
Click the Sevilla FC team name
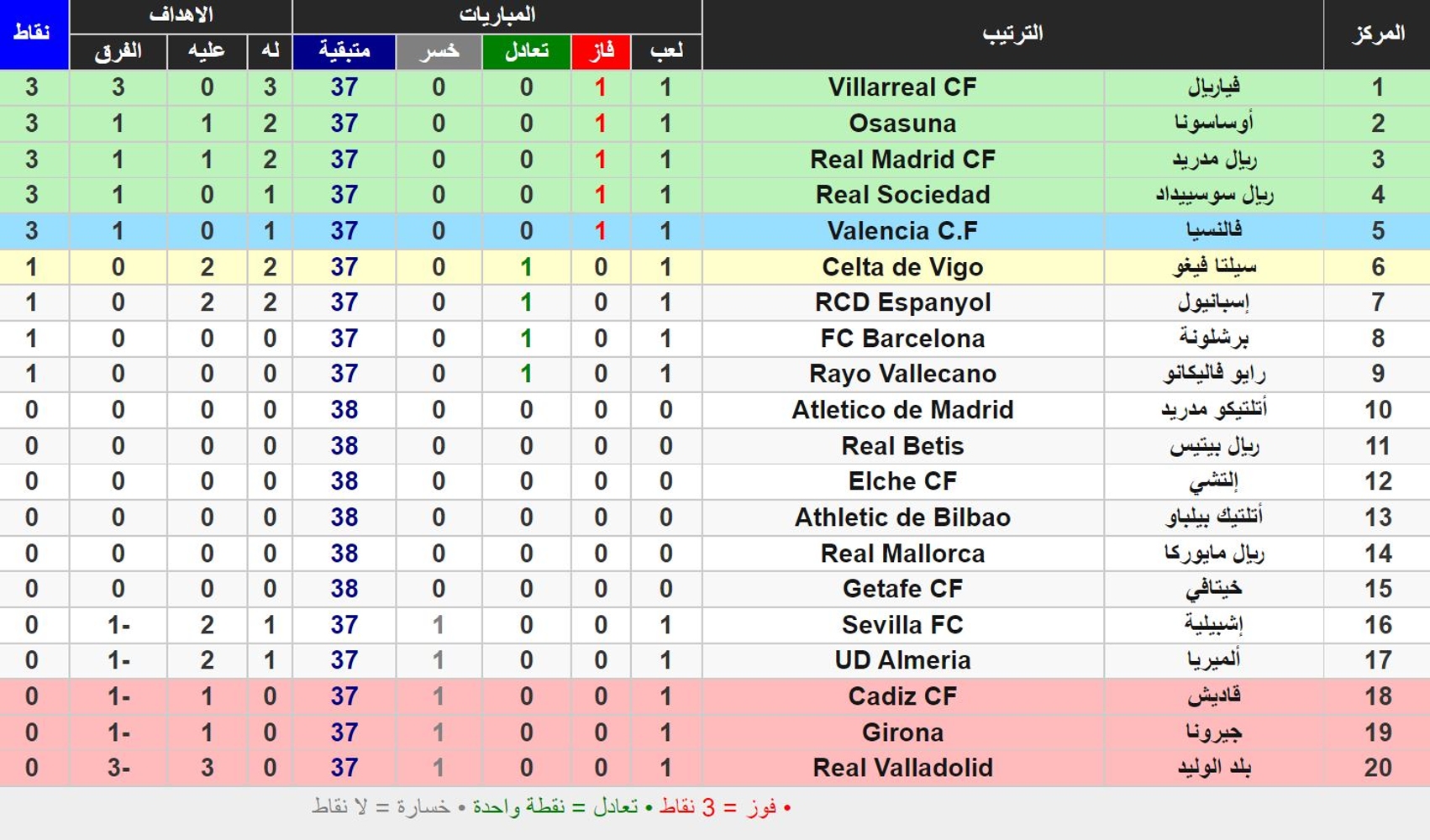pyautogui.click(x=902, y=625)
